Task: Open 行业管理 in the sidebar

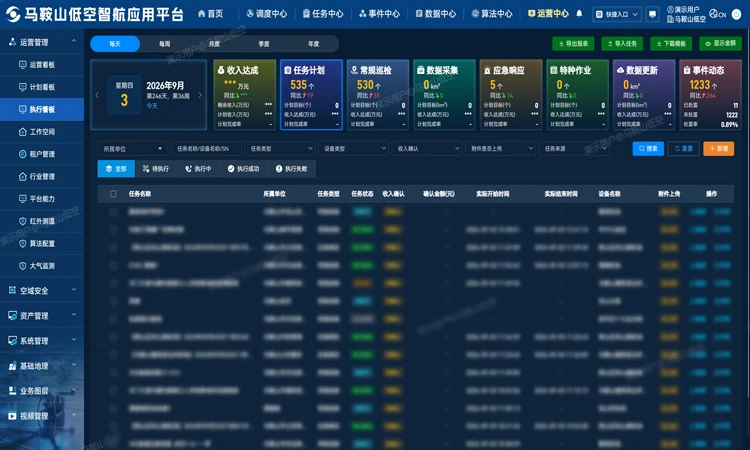Action: [42, 176]
